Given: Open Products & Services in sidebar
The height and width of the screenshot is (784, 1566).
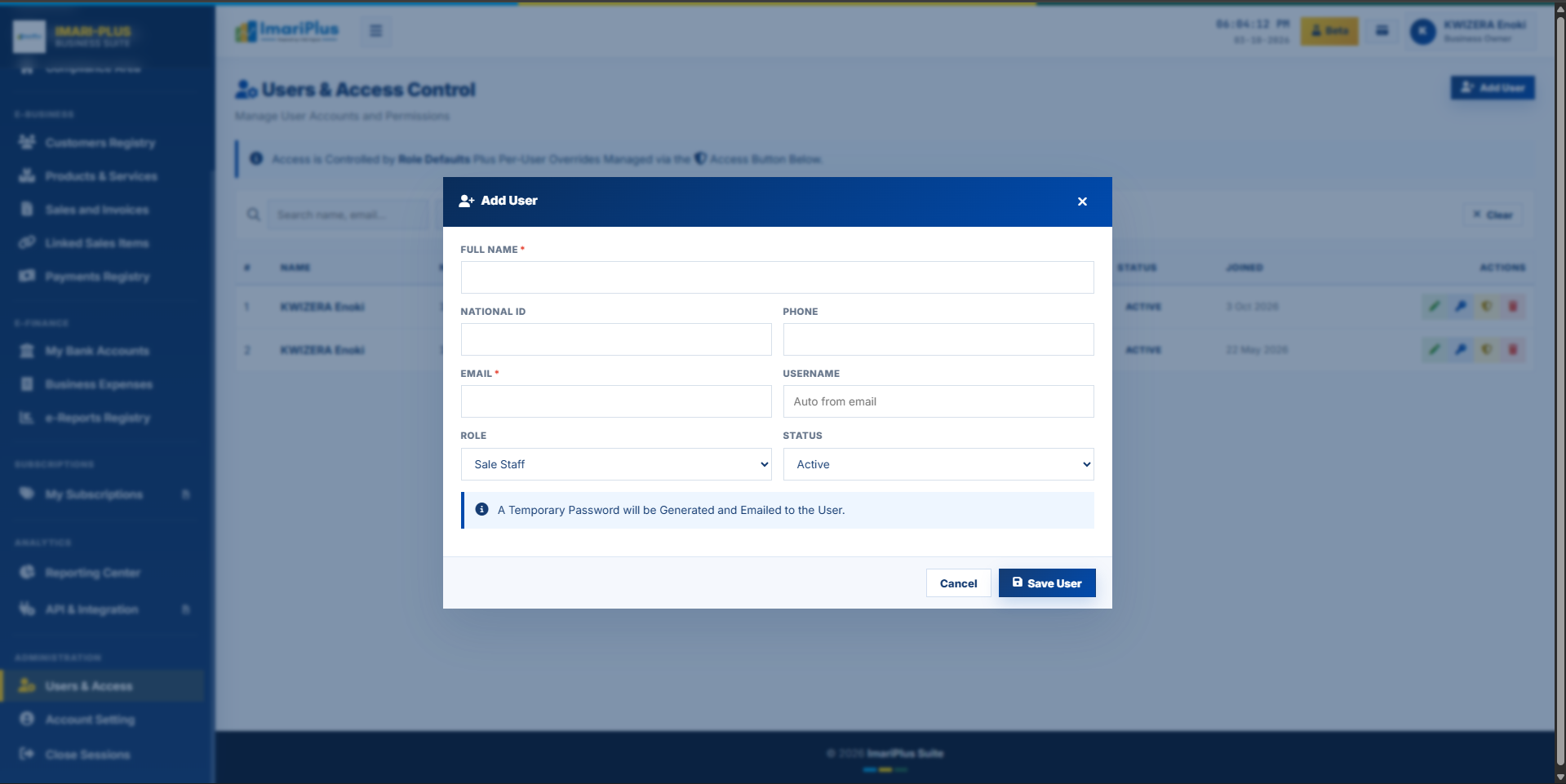Looking at the screenshot, I should (x=102, y=176).
